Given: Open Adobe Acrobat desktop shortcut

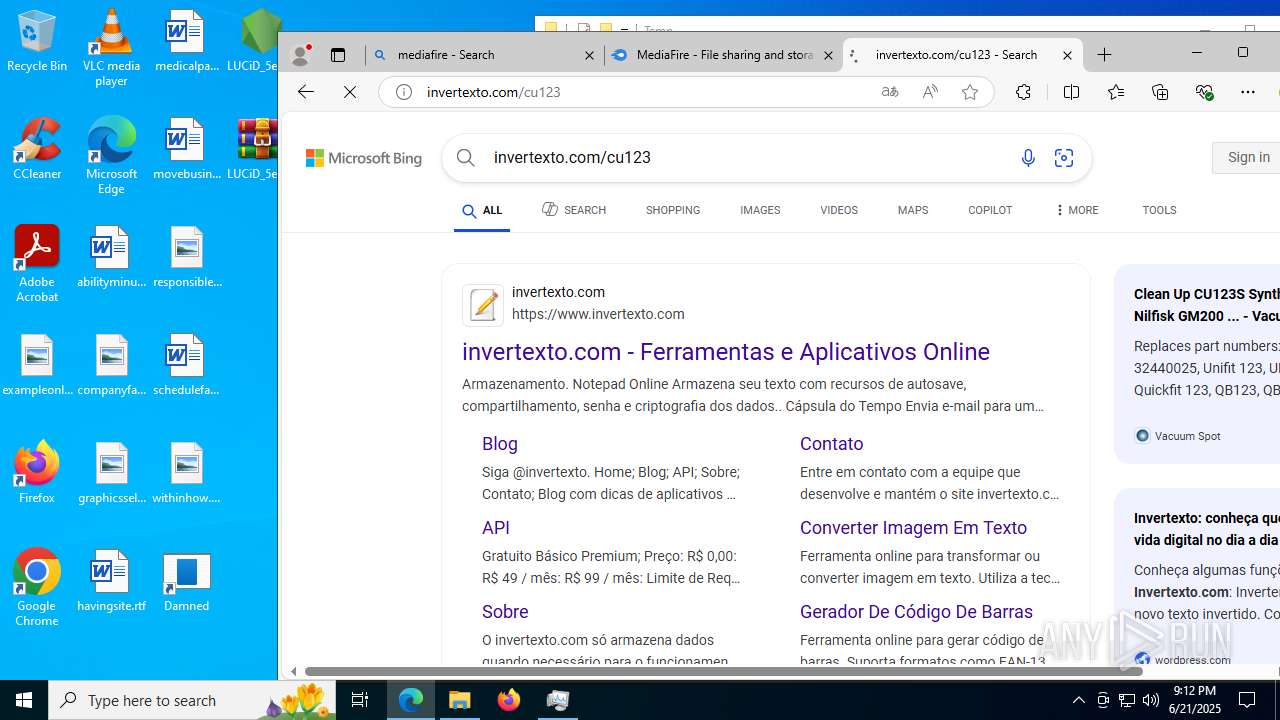Looking at the screenshot, I should (37, 264).
